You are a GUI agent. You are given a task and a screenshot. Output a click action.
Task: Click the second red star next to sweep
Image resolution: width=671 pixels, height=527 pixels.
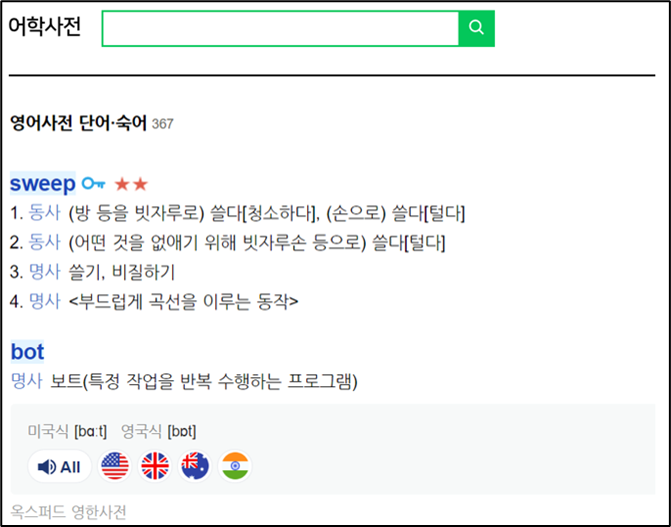point(140,185)
